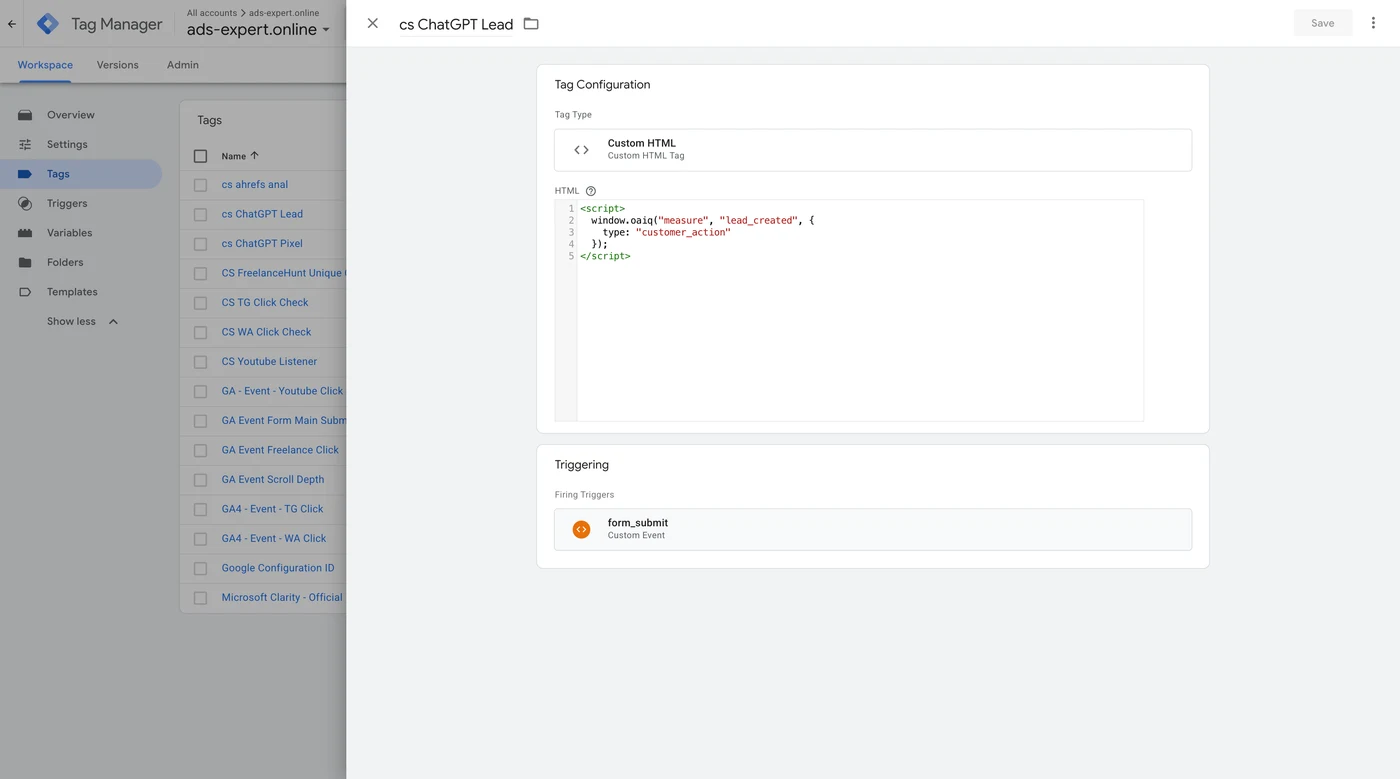1400x779 pixels.
Task: Open the cs ChatGPT Pixel tag
Action: tap(262, 243)
